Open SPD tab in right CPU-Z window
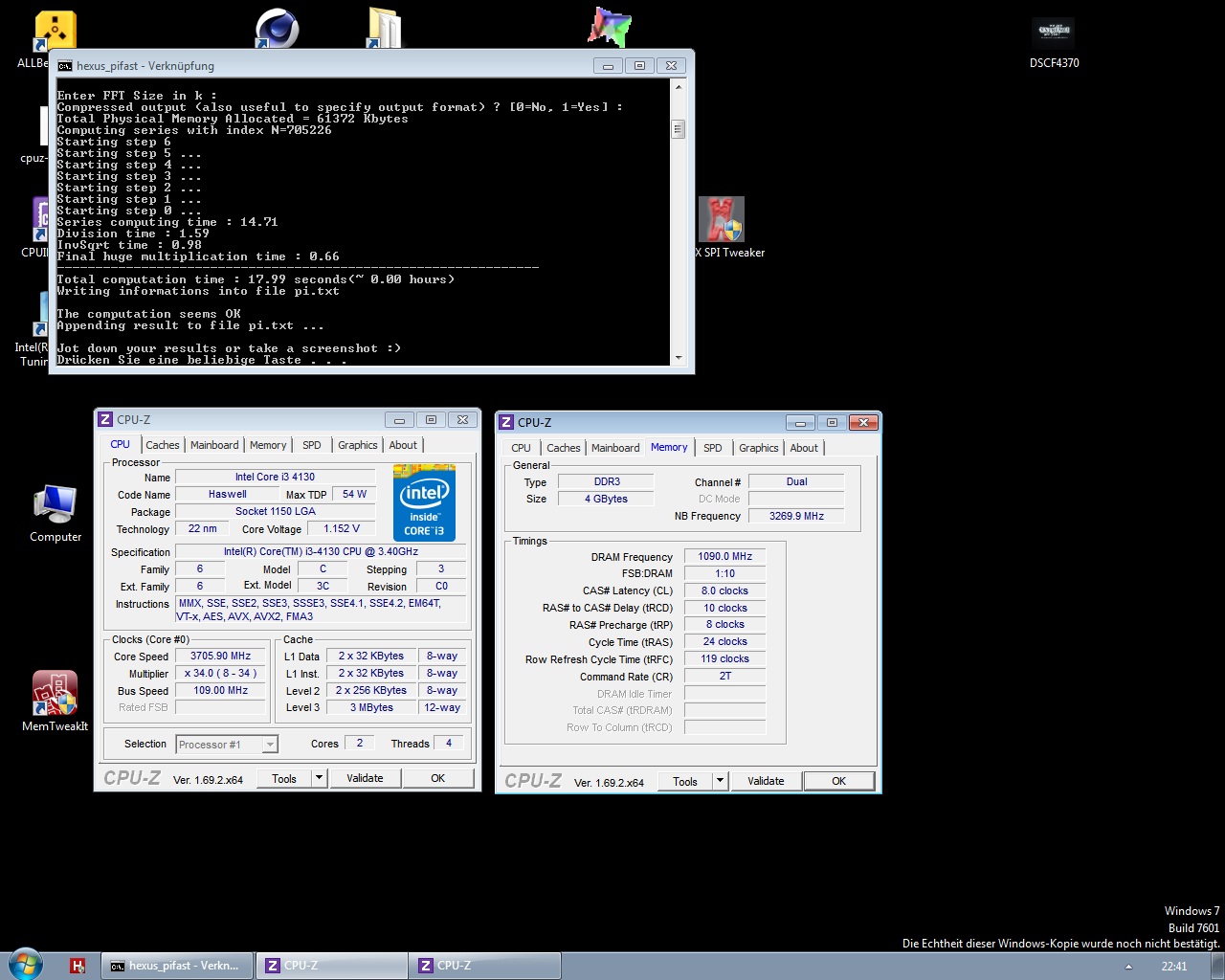The image size is (1225, 980). (713, 448)
